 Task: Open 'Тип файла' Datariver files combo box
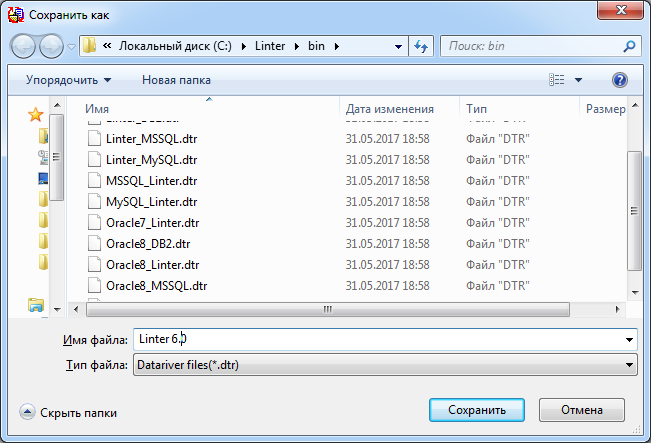[x=385, y=365]
